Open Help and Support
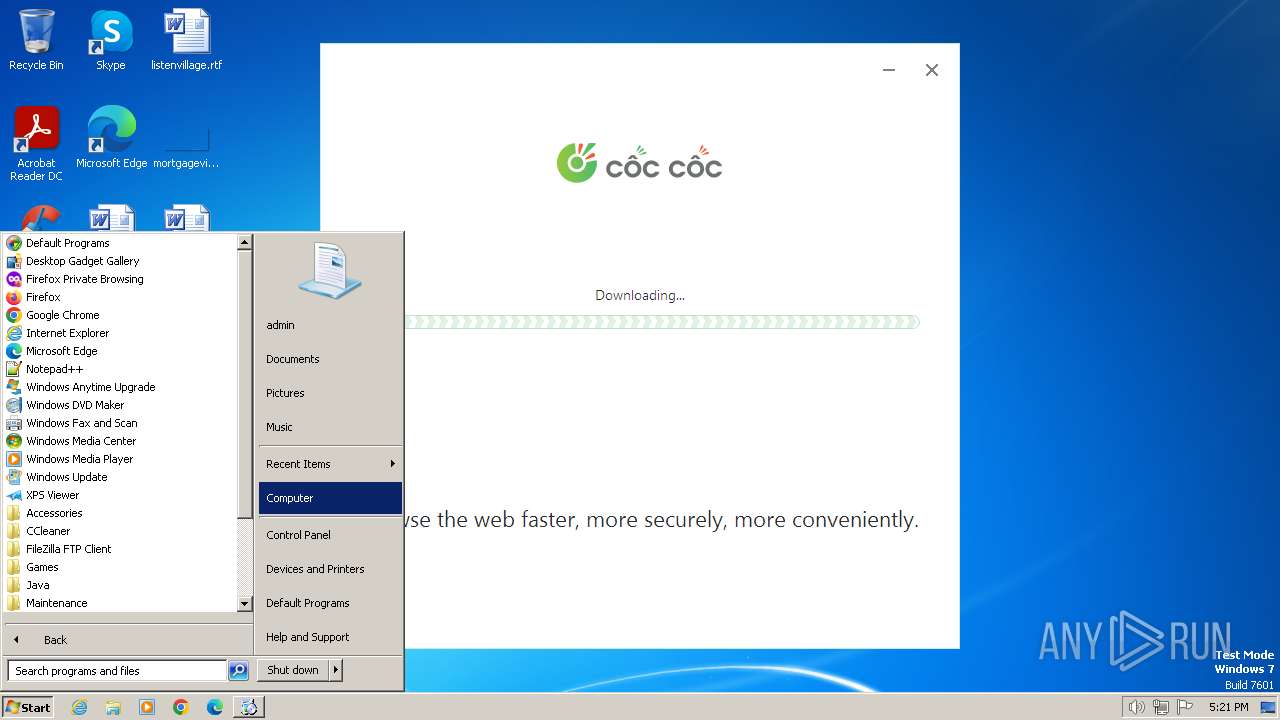The width and height of the screenshot is (1280, 720). [x=330, y=637]
